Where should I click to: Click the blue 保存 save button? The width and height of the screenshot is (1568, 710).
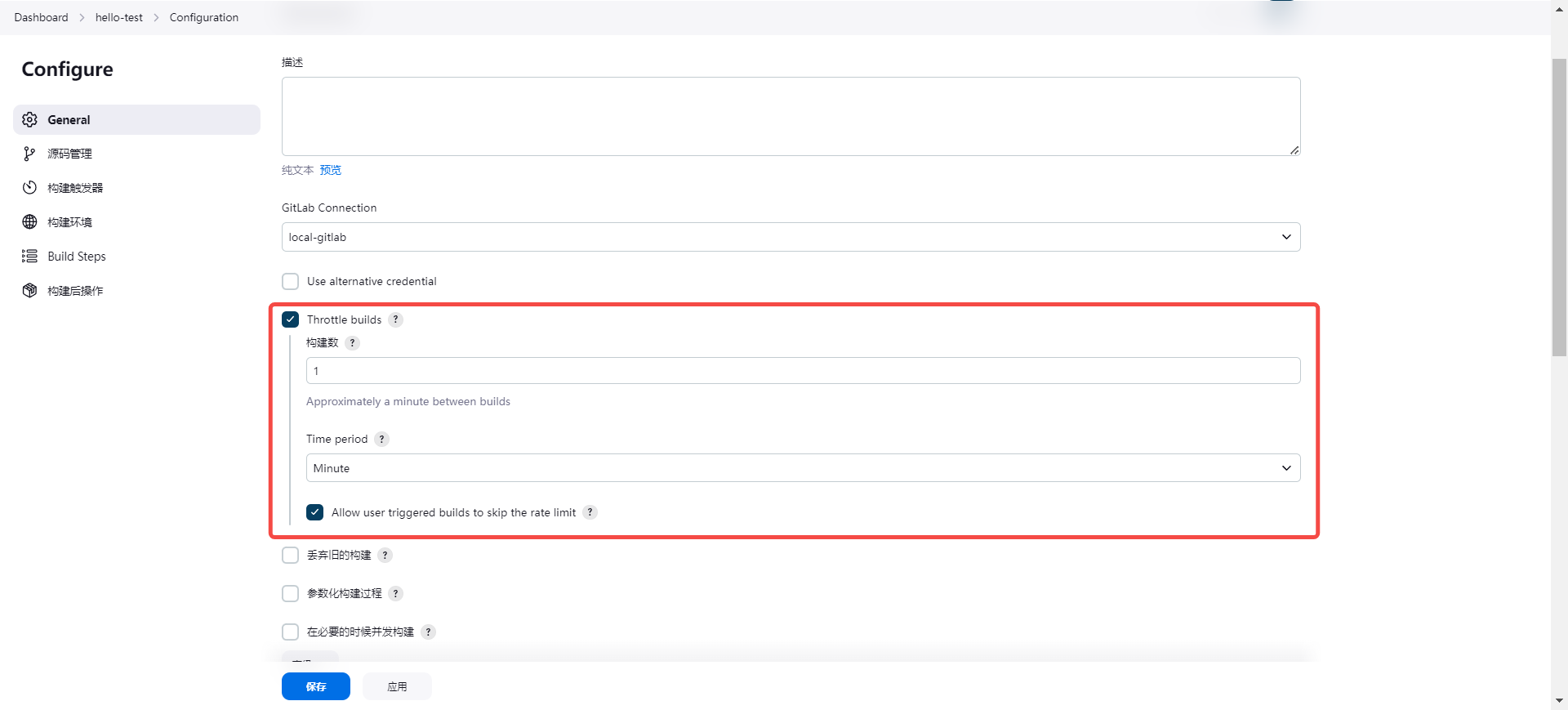(x=316, y=686)
